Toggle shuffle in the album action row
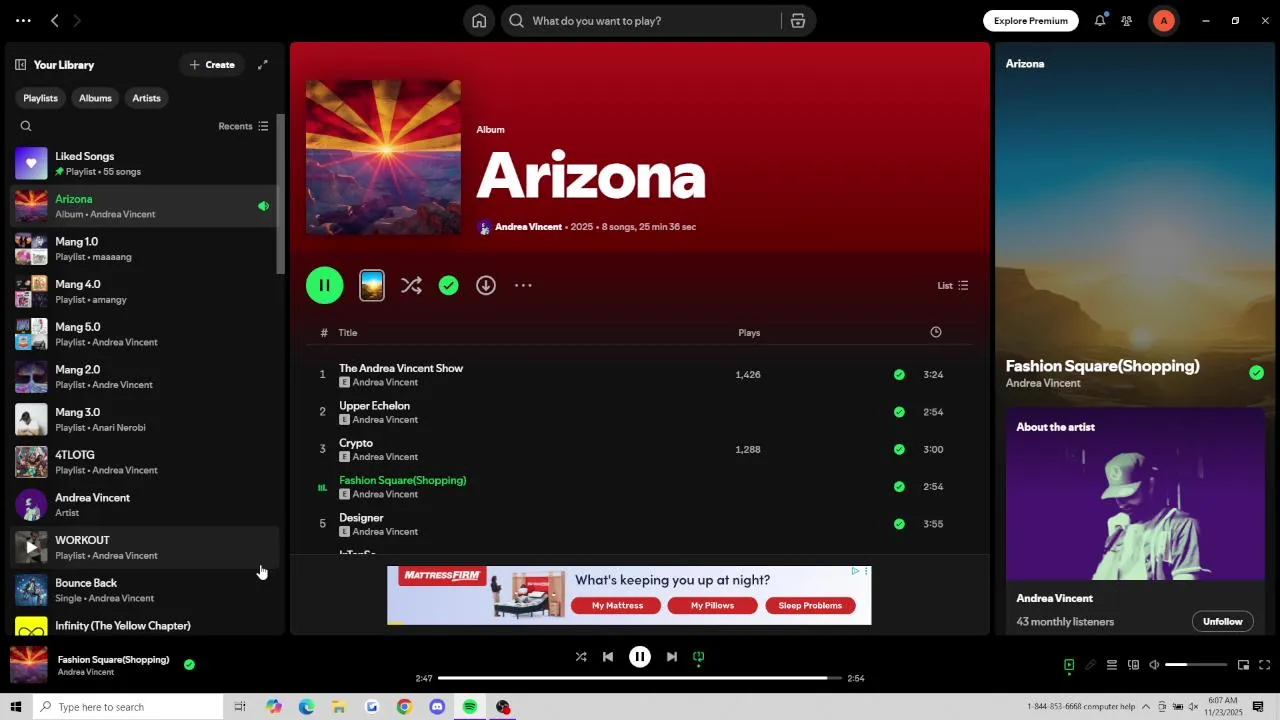This screenshot has height=720, width=1280. tap(411, 285)
